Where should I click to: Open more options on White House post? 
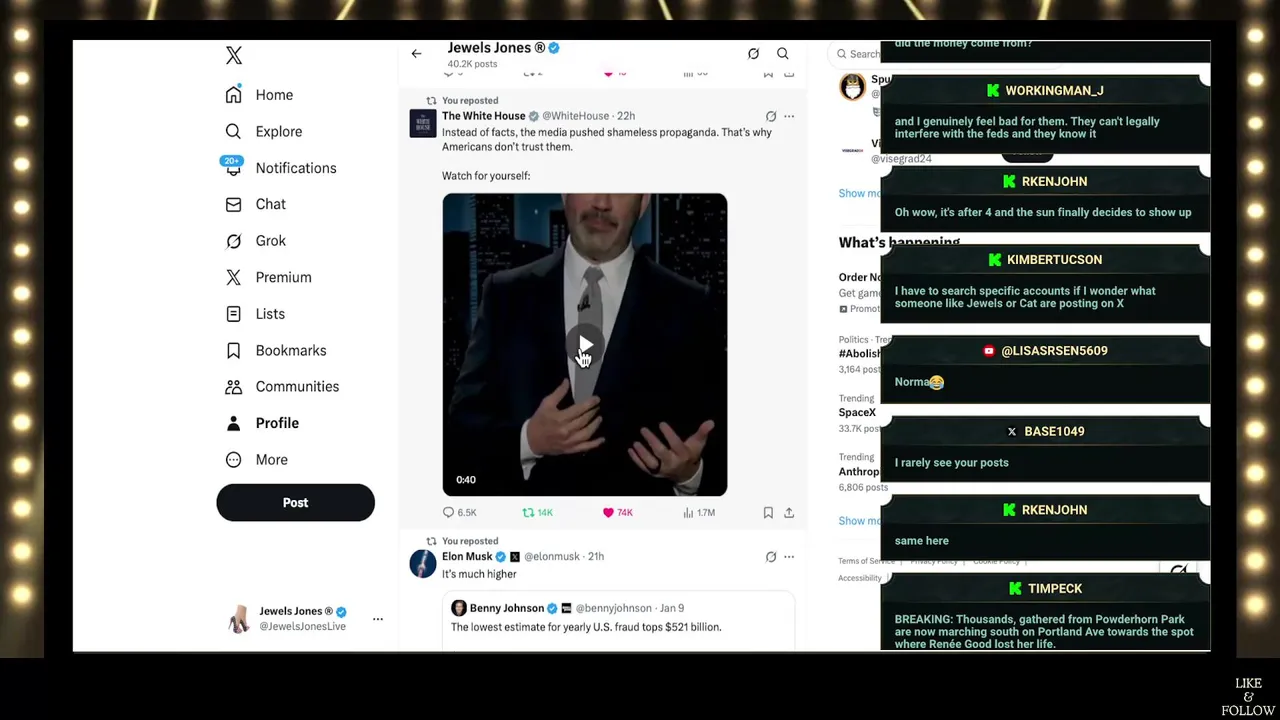(x=789, y=116)
